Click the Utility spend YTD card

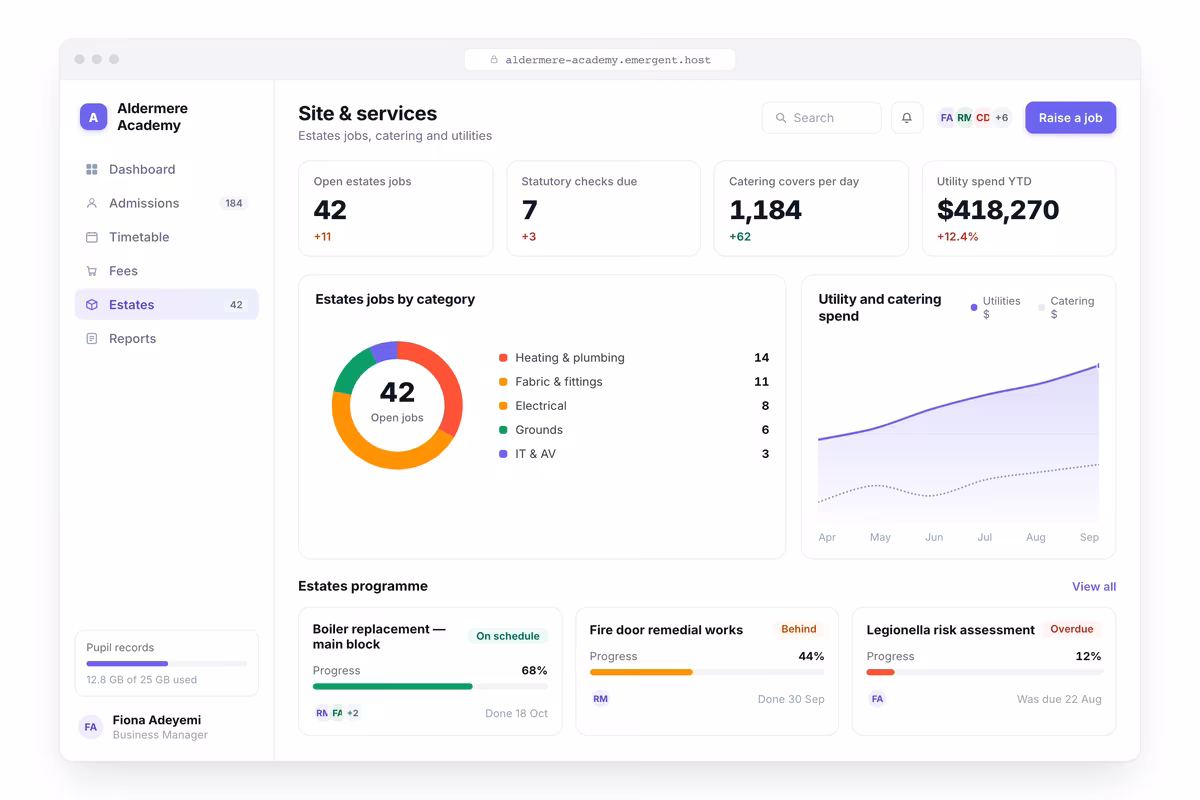pyautogui.click(x=1019, y=209)
